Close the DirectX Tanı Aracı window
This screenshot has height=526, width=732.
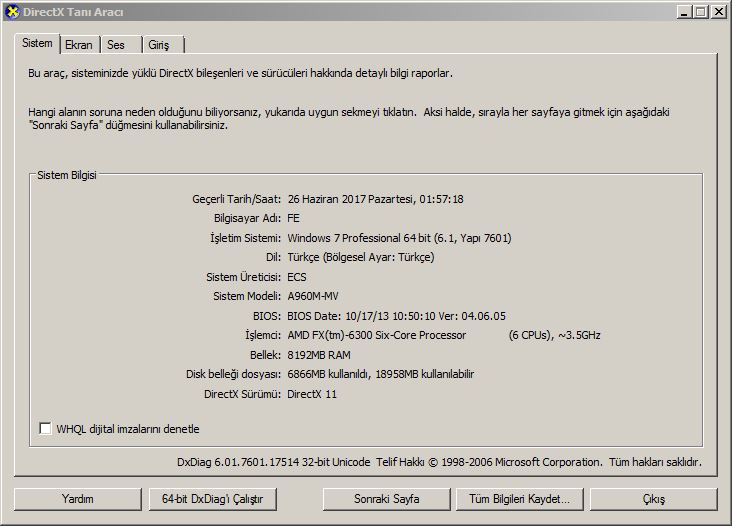718,12
